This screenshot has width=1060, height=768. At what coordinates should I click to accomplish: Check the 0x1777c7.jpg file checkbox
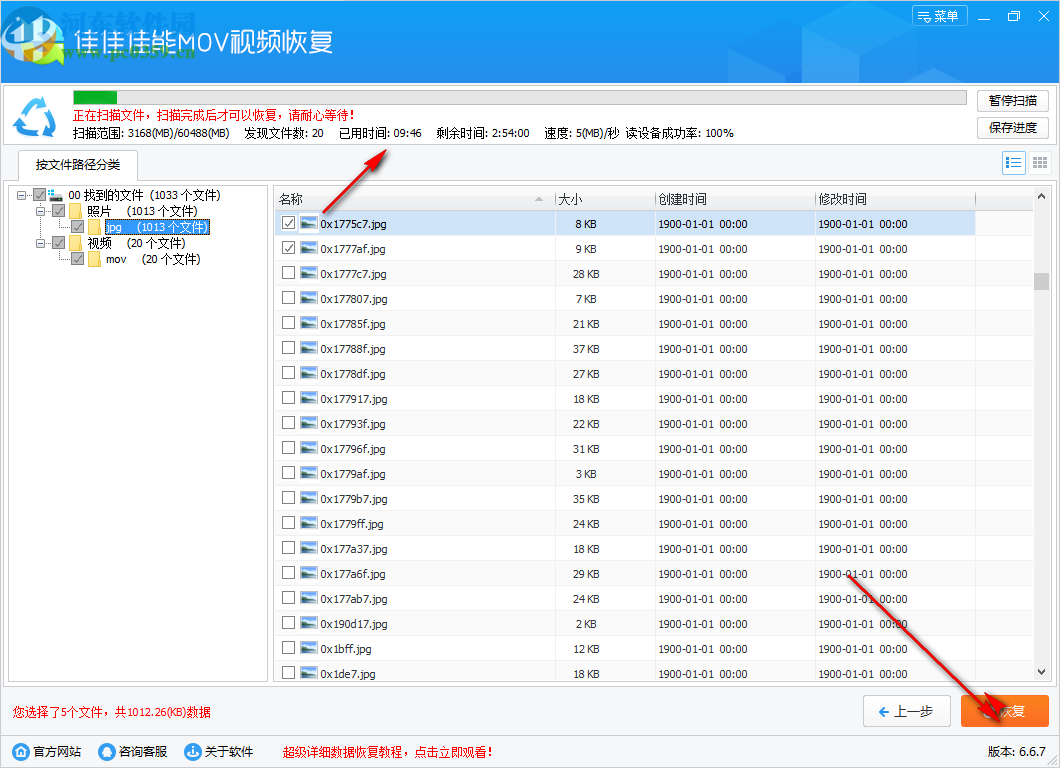pyautogui.click(x=288, y=273)
